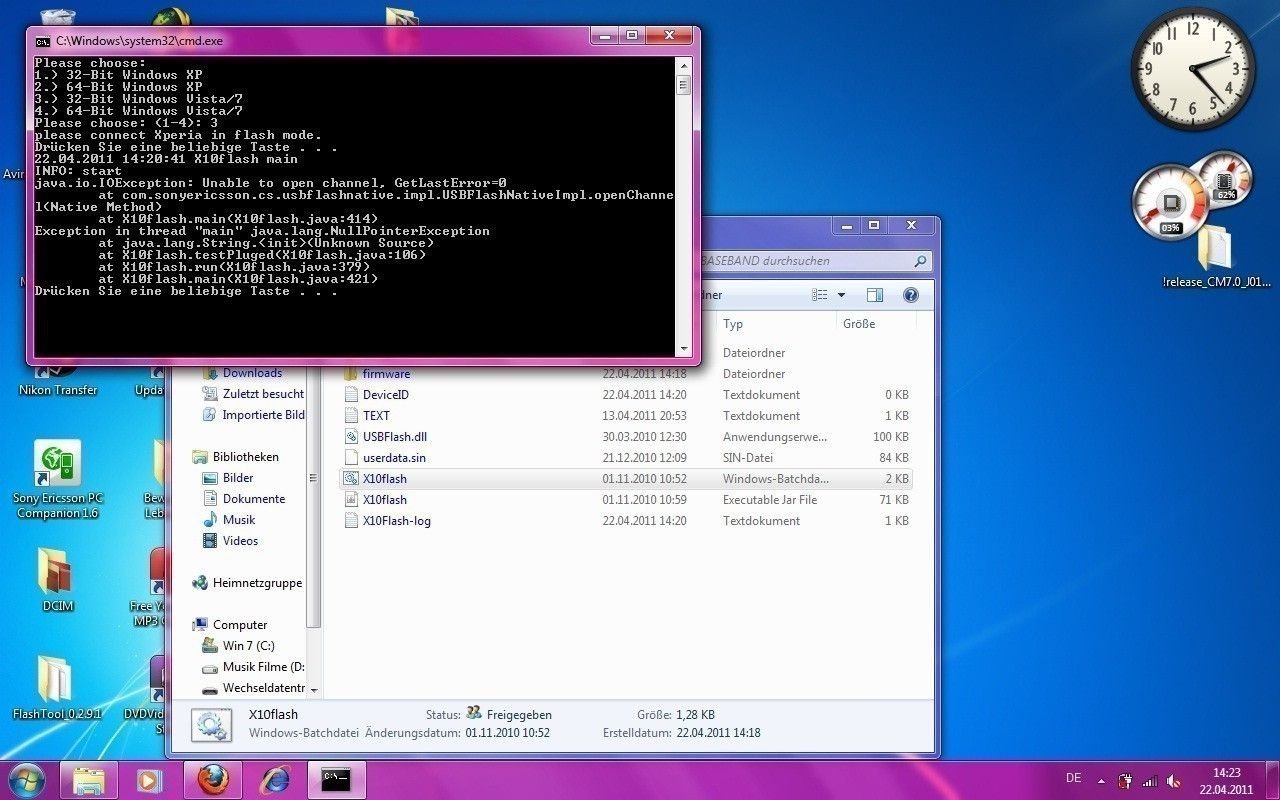
Task: Select the userdata.sin file icon
Action: [351, 458]
